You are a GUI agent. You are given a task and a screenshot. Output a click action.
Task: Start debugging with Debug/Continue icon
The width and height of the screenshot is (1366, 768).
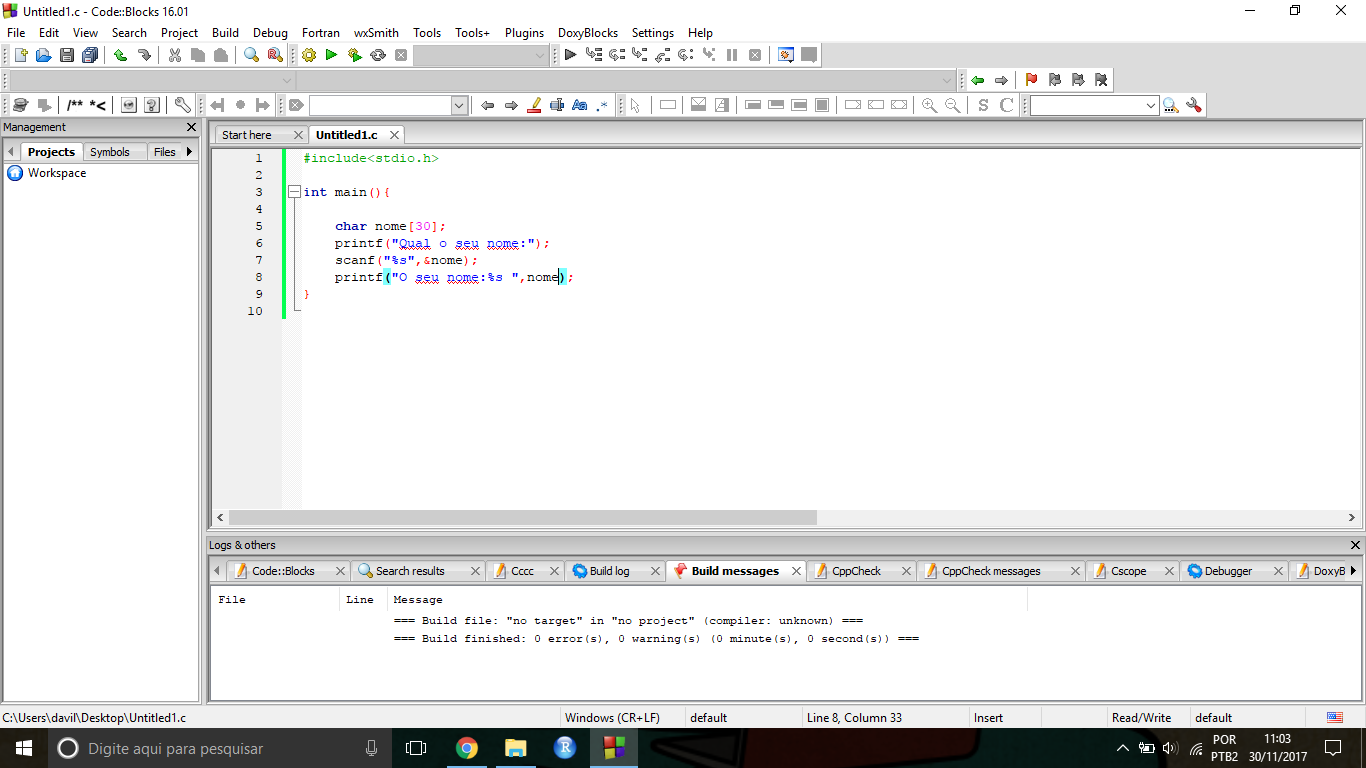click(x=570, y=55)
